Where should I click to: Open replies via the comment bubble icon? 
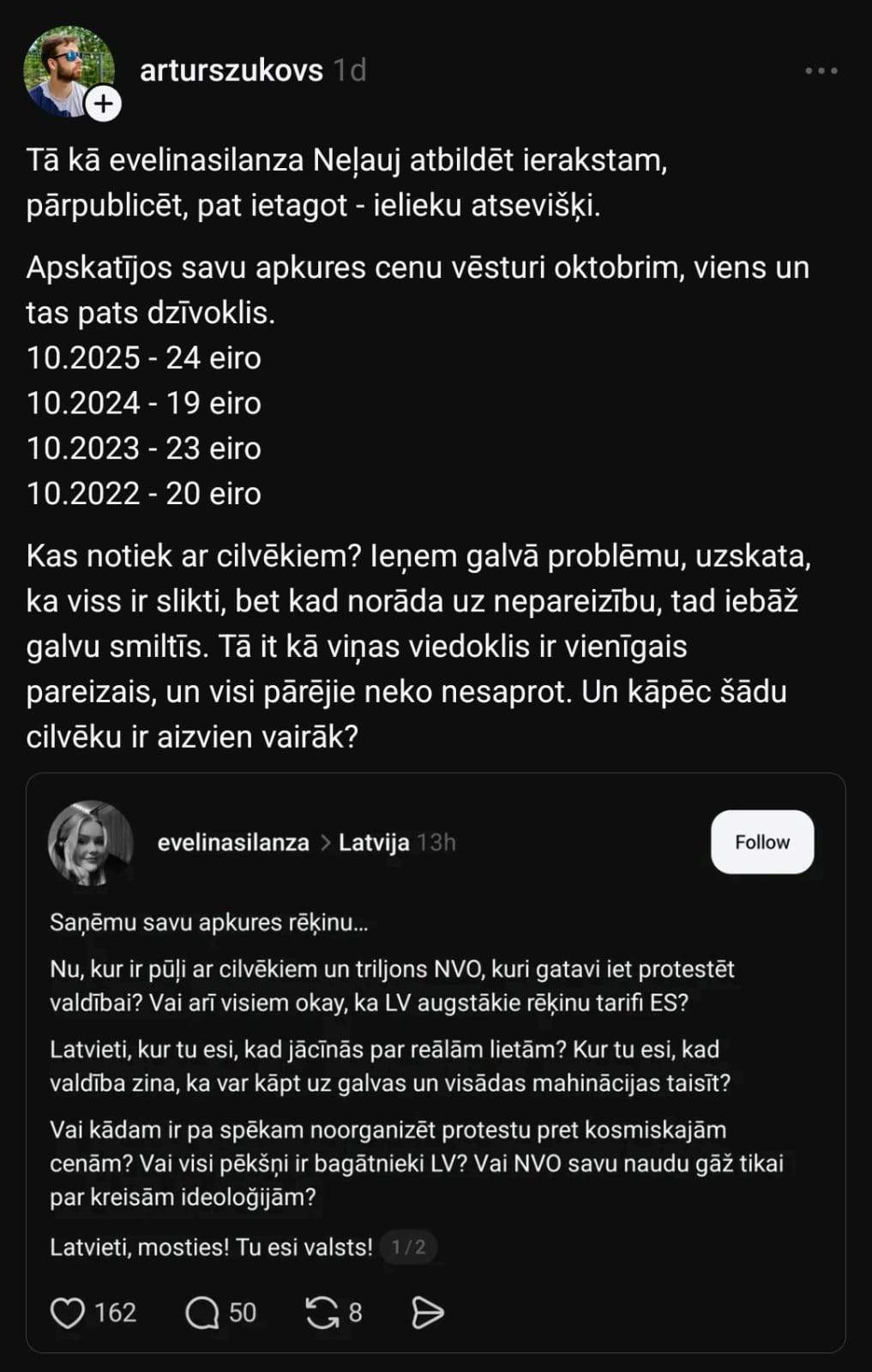202,1312
